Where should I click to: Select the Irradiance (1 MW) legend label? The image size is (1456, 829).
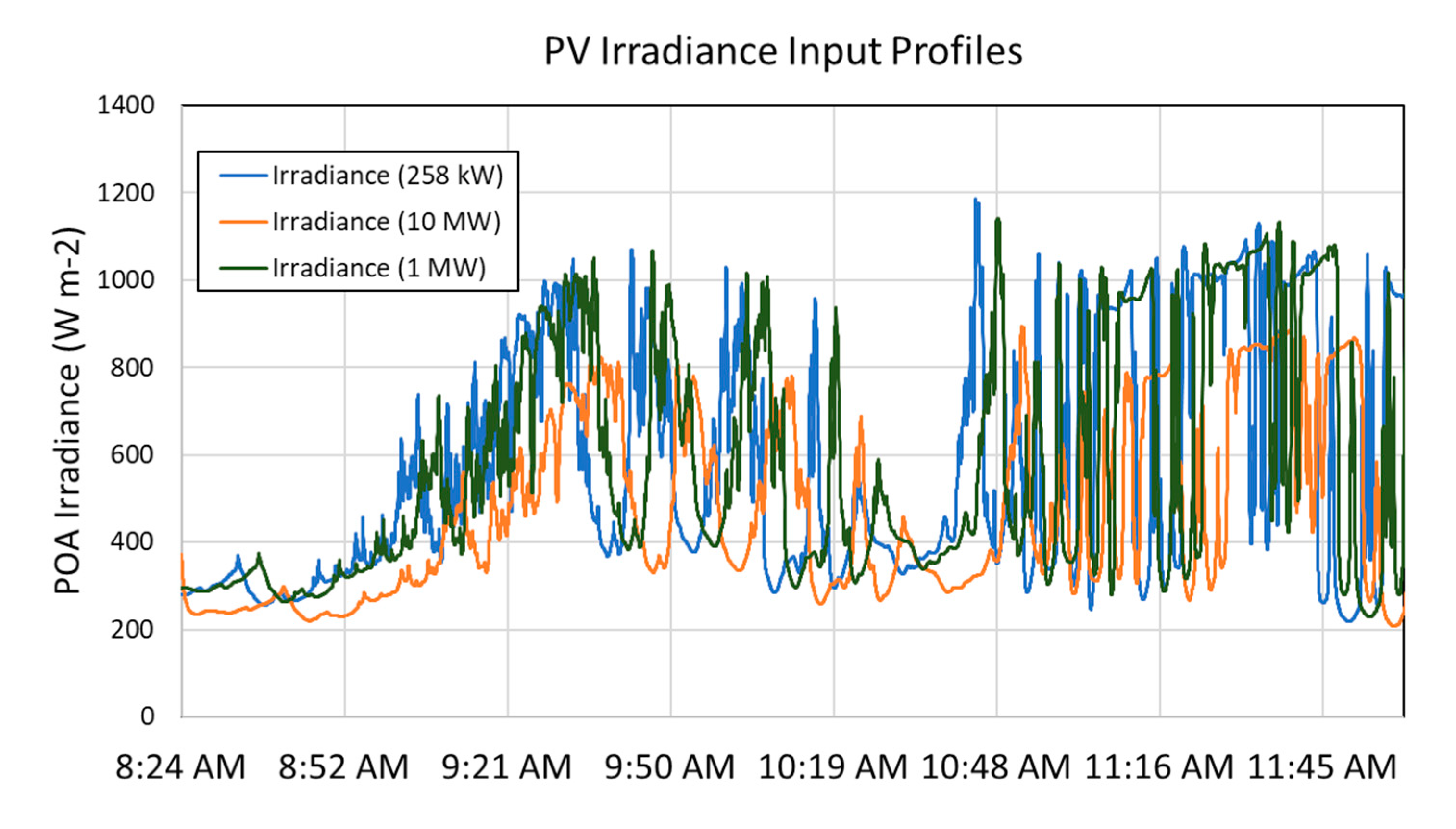point(379,268)
